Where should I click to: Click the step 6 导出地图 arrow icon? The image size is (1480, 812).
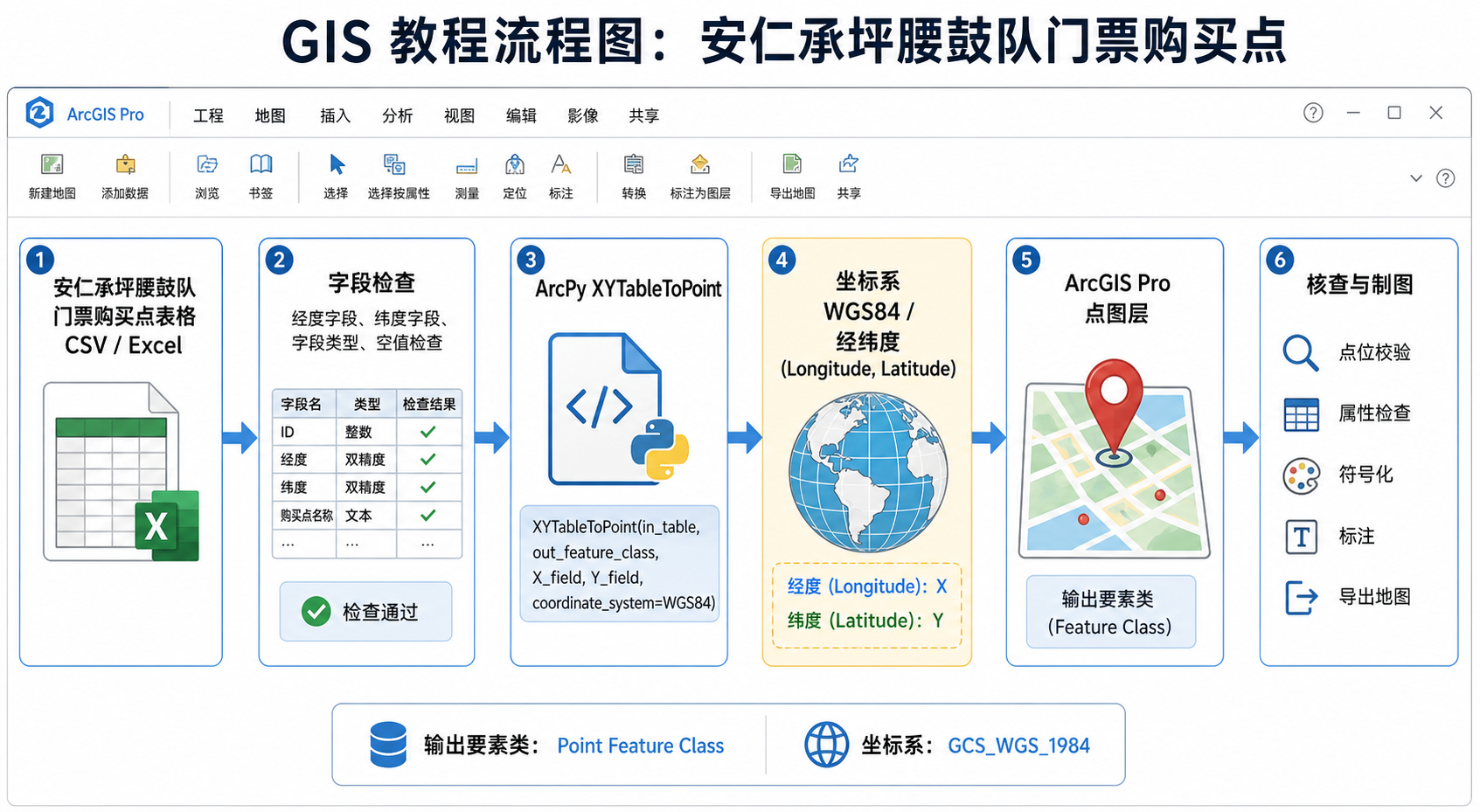tap(1301, 598)
